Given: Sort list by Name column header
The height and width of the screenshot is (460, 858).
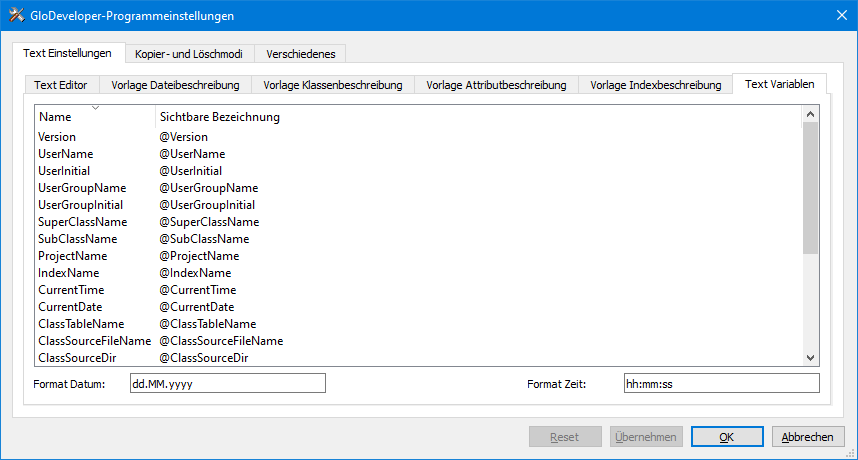Looking at the screenshot, I should click(x=95, y=117).
